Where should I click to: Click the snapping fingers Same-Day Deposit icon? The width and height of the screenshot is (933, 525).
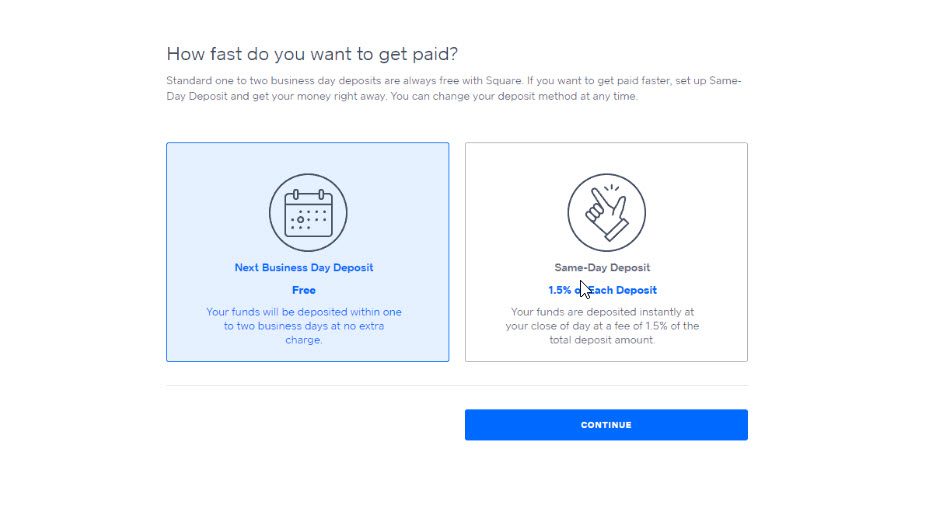606,212
